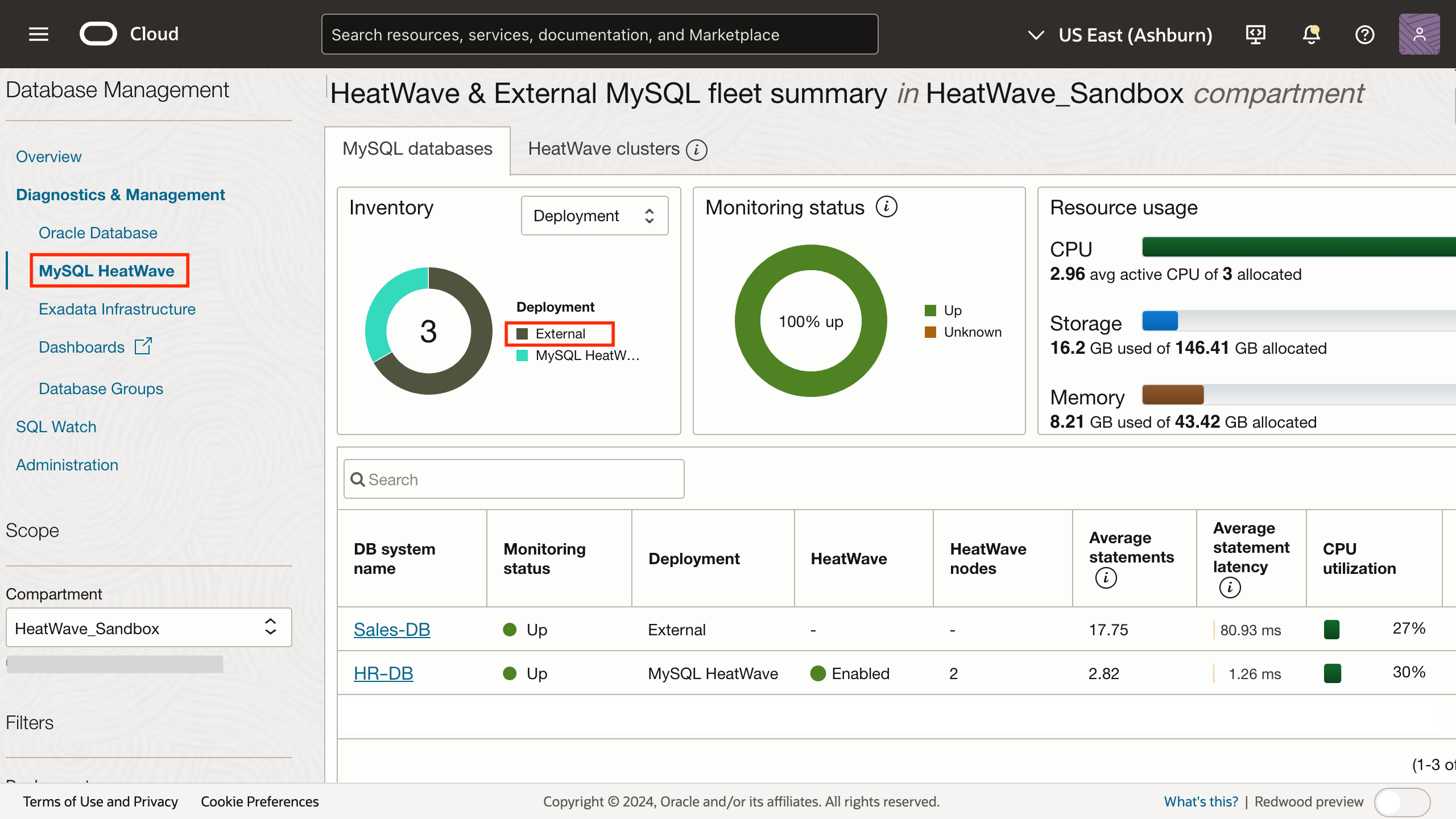Open notifications via the bell icon
1456x819 pixels.
point(1311,34)
